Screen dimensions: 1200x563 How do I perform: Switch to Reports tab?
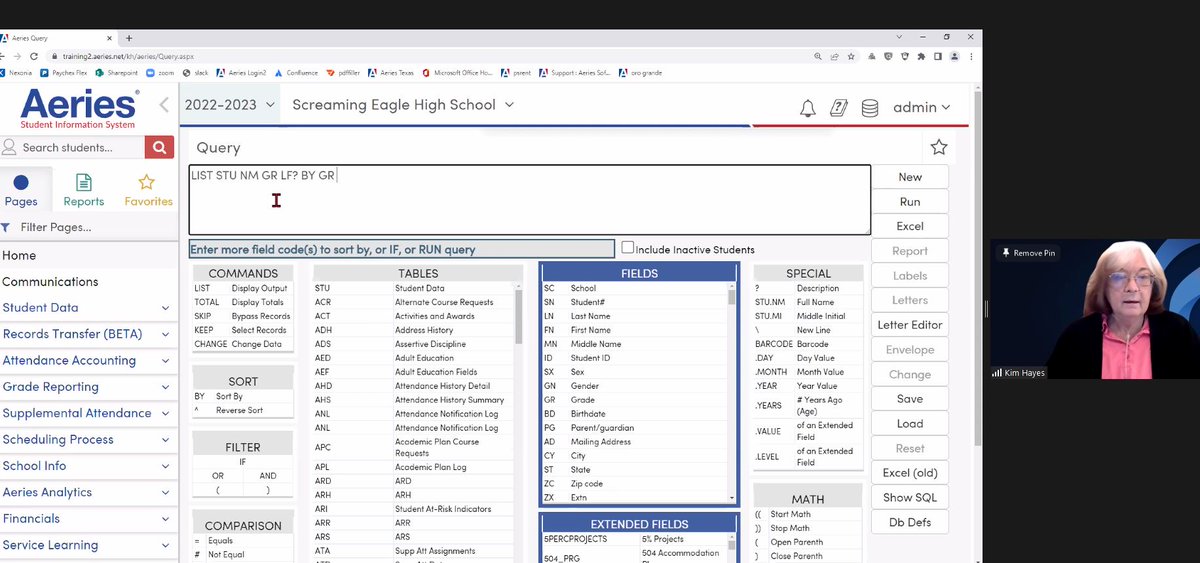84,190
